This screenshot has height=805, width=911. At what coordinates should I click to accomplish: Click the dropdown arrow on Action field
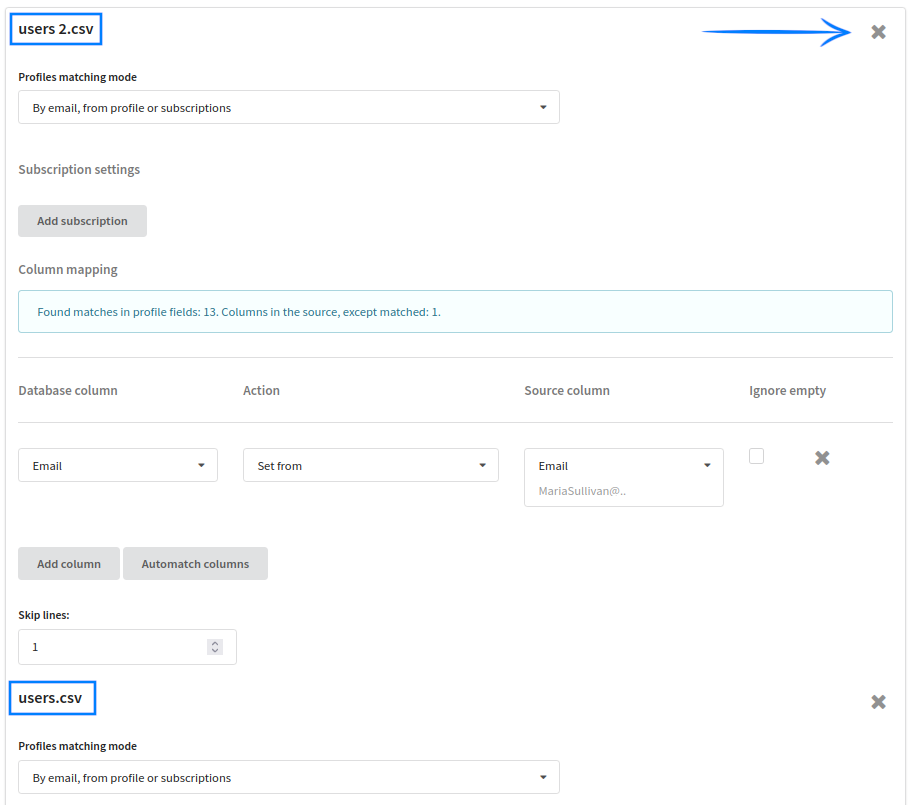(484, 465)
